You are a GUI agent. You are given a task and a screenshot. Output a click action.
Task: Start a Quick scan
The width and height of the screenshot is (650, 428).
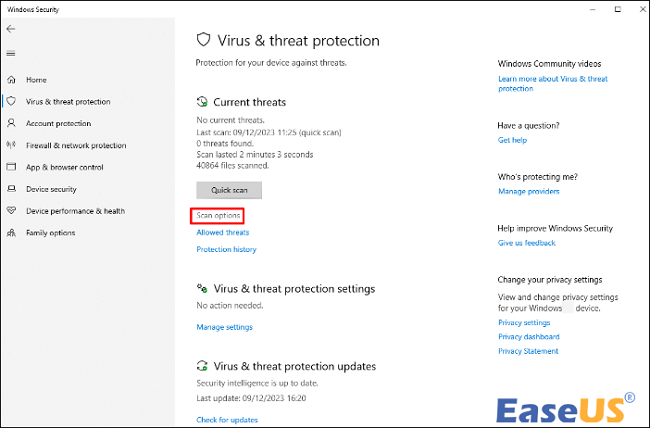(x=229, y=189)
